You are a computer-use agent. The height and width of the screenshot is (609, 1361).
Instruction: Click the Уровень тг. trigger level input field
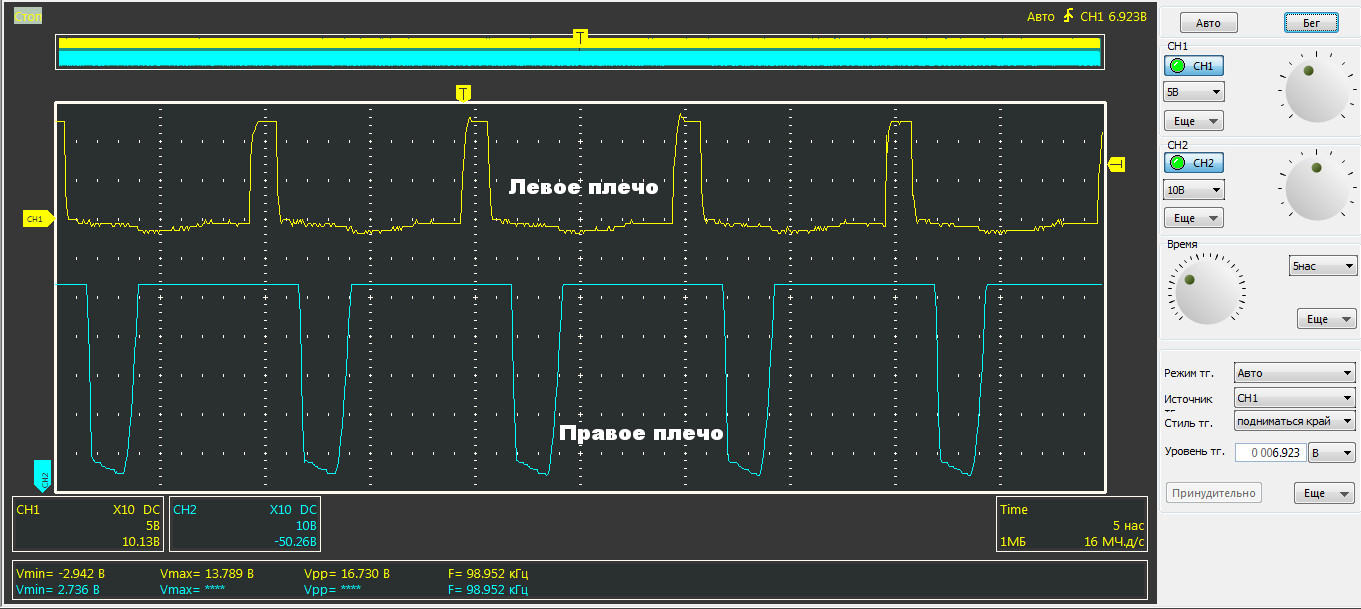coord(1270,453)
